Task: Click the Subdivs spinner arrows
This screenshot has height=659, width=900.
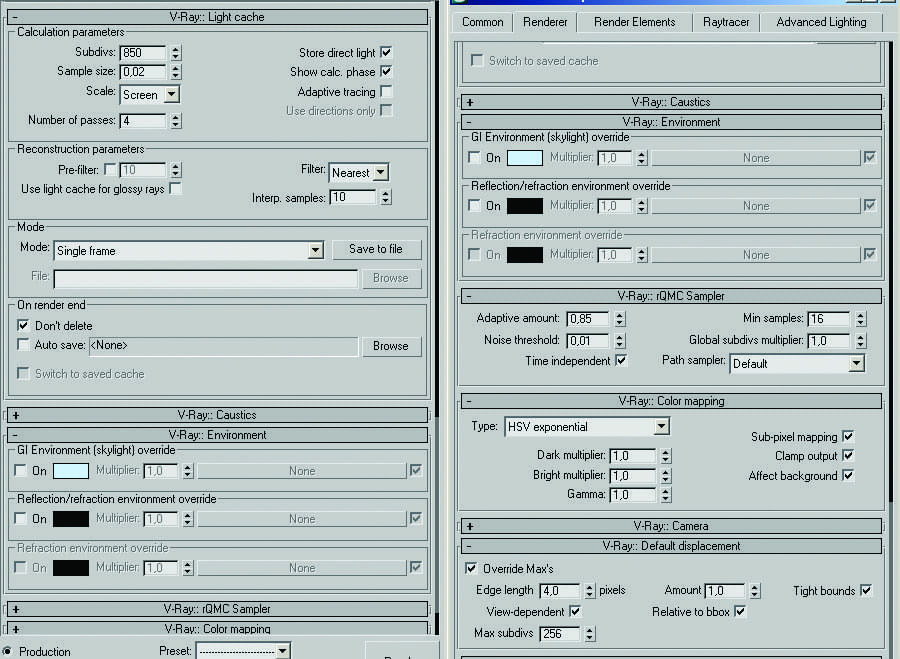Action: pos(176,53)
